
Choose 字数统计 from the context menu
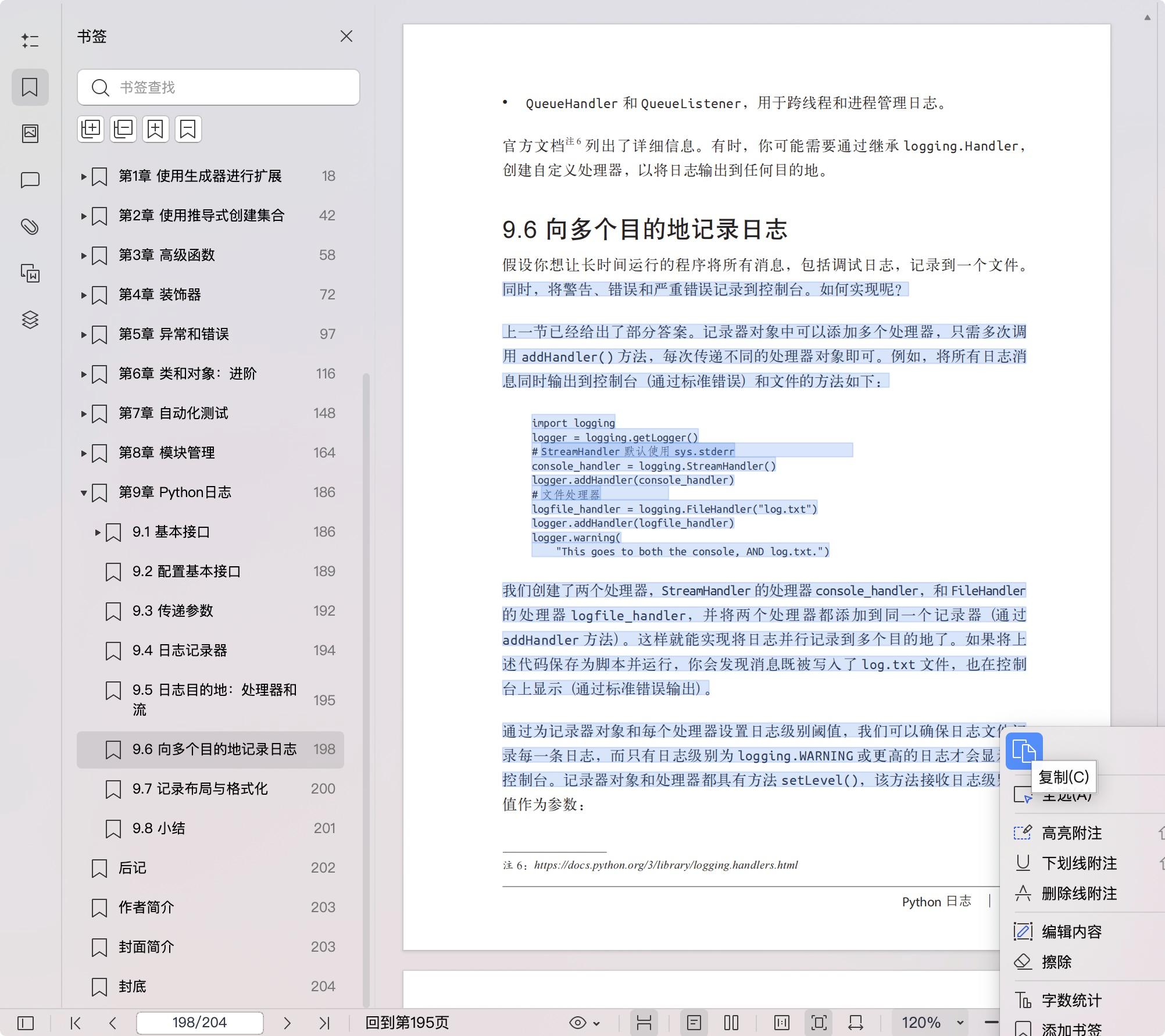pyautogui.click(x=1073, y=999)
